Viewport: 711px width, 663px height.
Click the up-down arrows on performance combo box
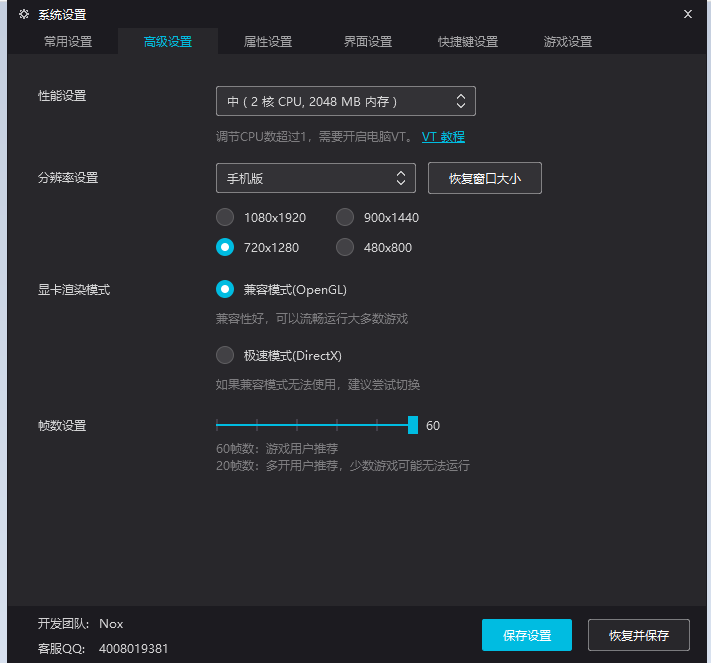pos(461,101)
